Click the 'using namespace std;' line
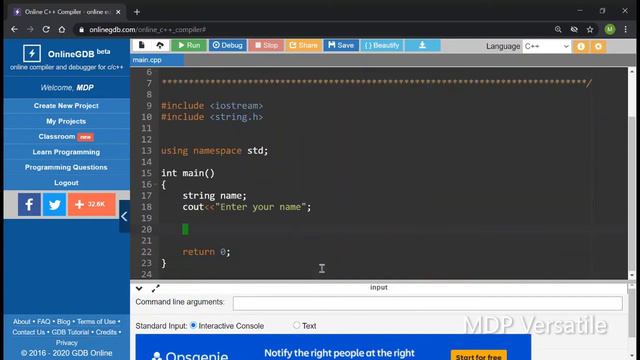This screenshot has height=360, width=640. (x=214, y=151)
